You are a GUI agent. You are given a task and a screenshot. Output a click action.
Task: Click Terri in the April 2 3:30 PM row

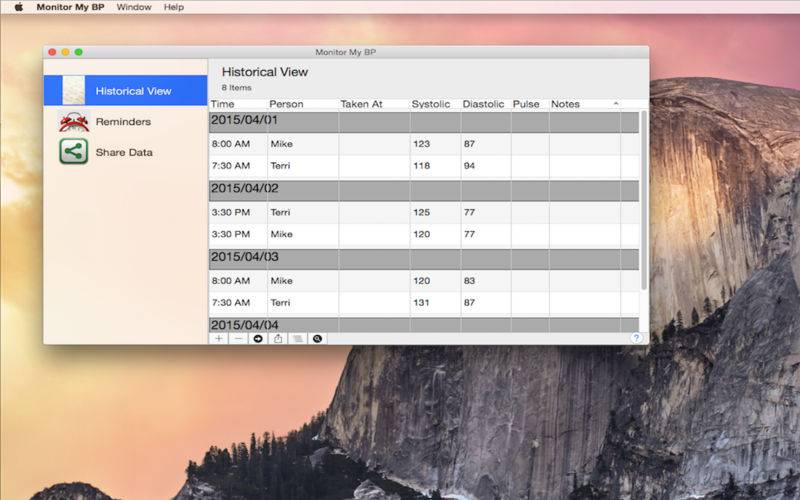coord(280,212)
